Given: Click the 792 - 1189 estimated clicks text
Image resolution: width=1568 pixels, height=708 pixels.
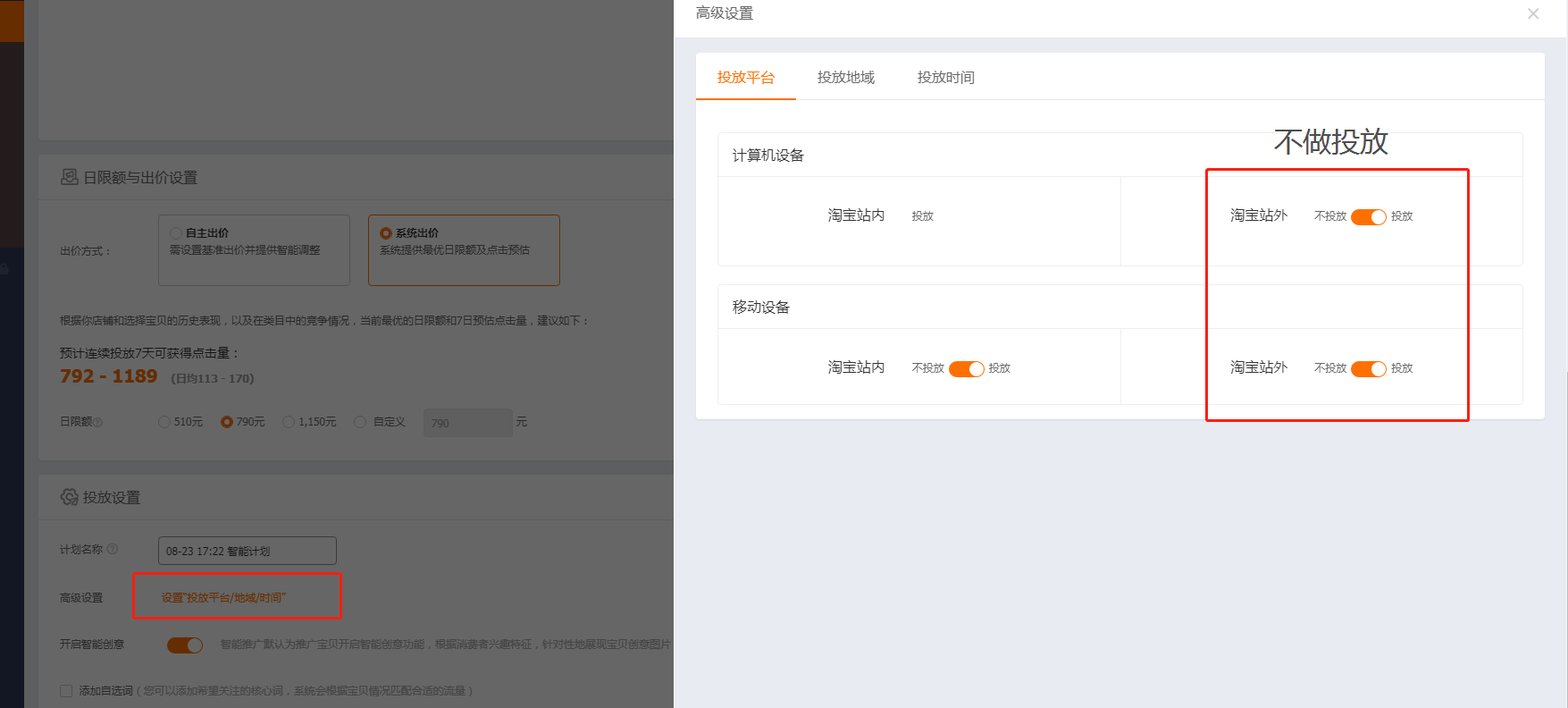Looking at the screenshot, I should pyautogui.click(x=109, y=376).
